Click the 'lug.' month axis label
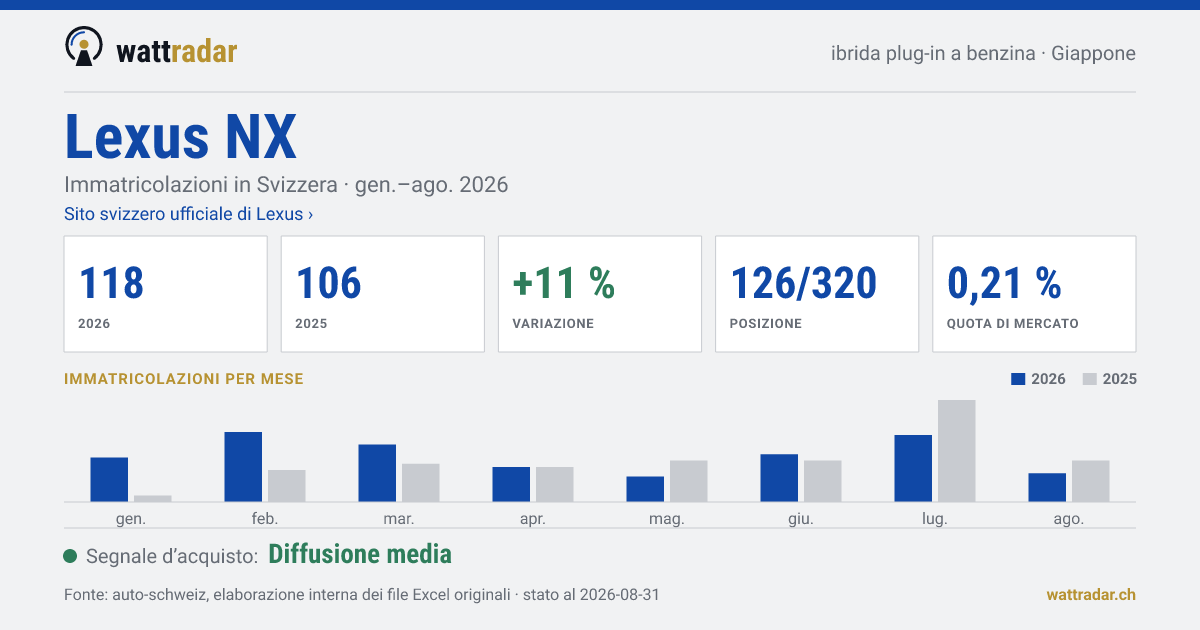This screenshot has width=1200, height=630. click(935, 519)
